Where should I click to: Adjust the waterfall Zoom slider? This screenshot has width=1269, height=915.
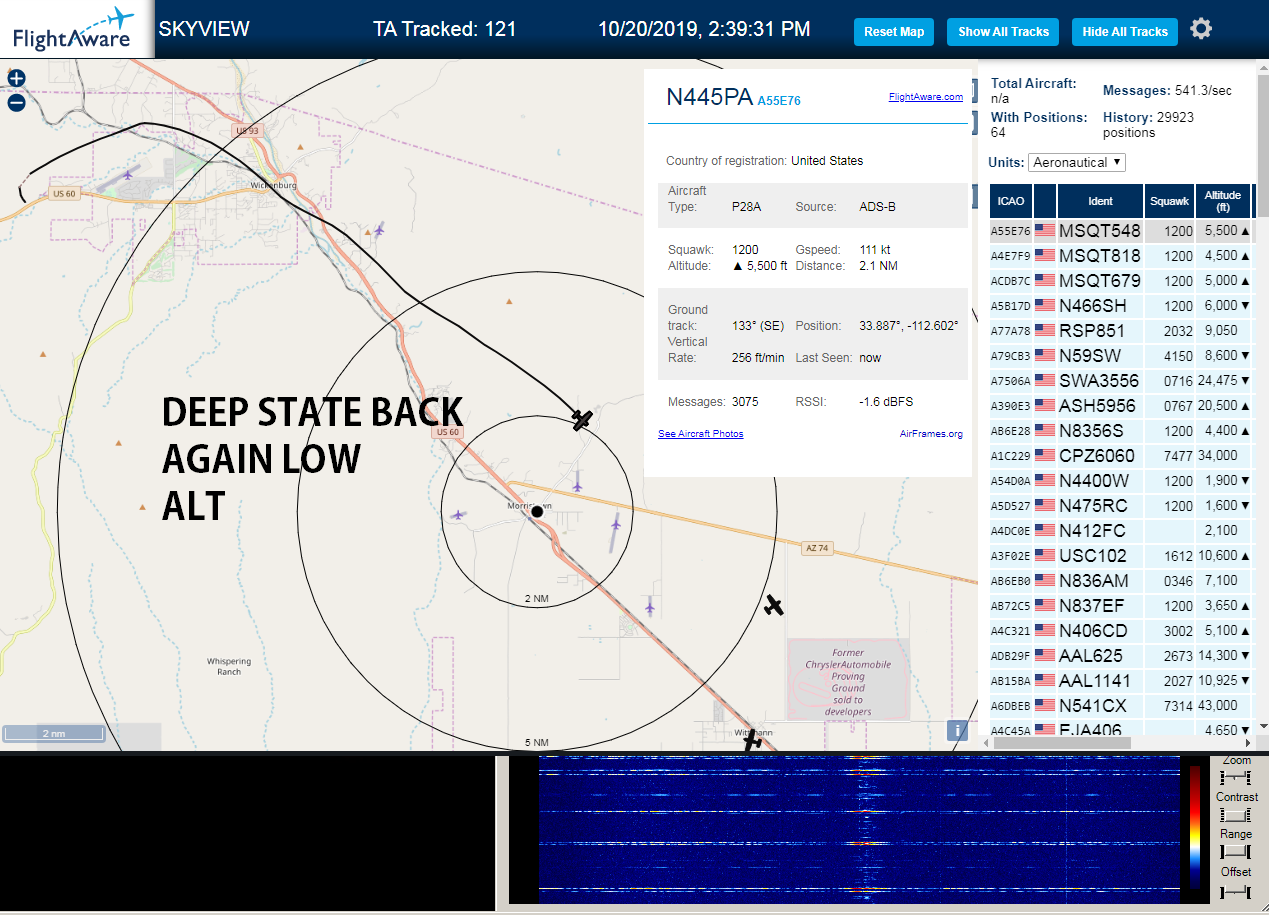[1236, 777]
